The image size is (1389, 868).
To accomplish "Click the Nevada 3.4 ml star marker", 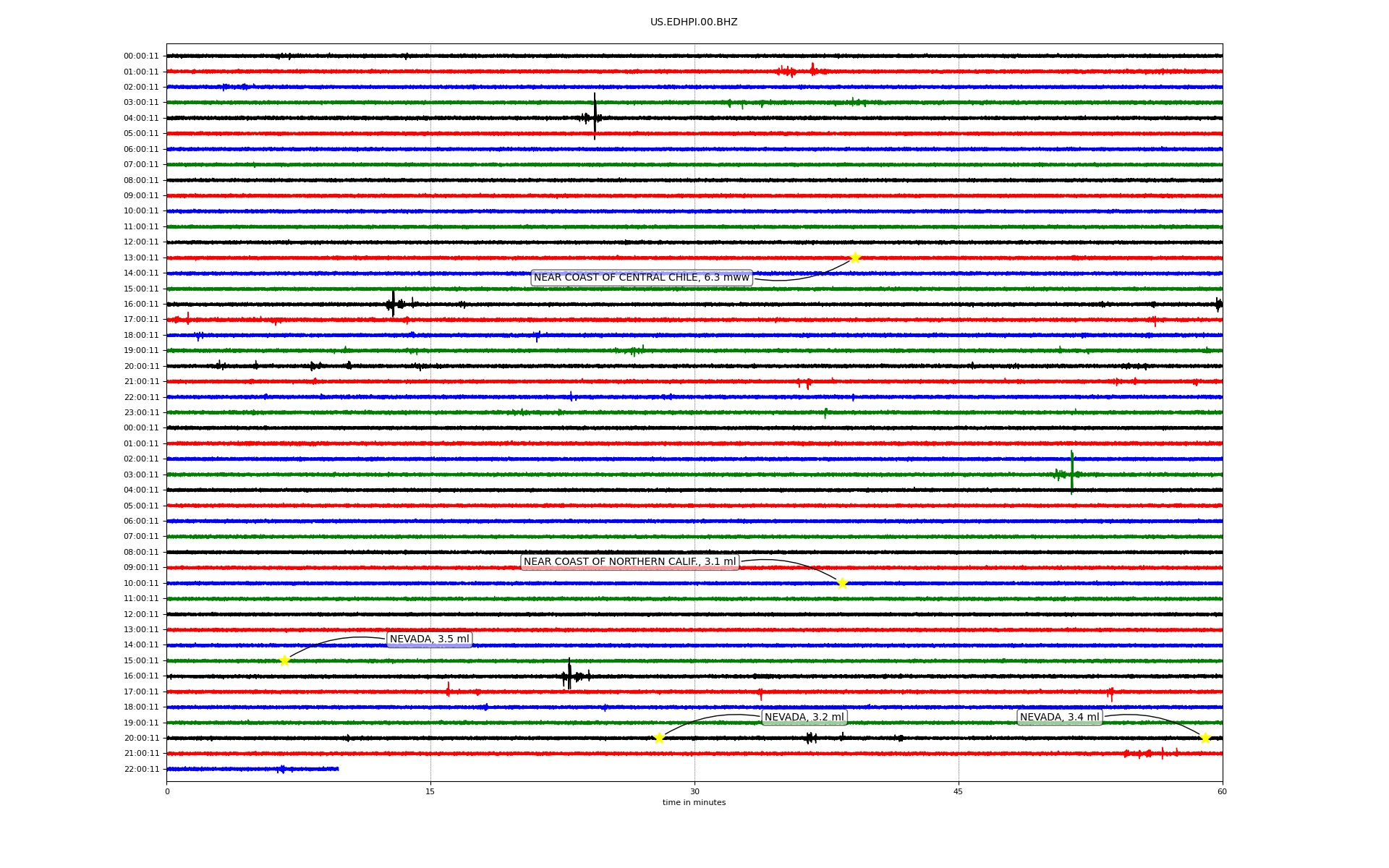I will point(1205,738).
